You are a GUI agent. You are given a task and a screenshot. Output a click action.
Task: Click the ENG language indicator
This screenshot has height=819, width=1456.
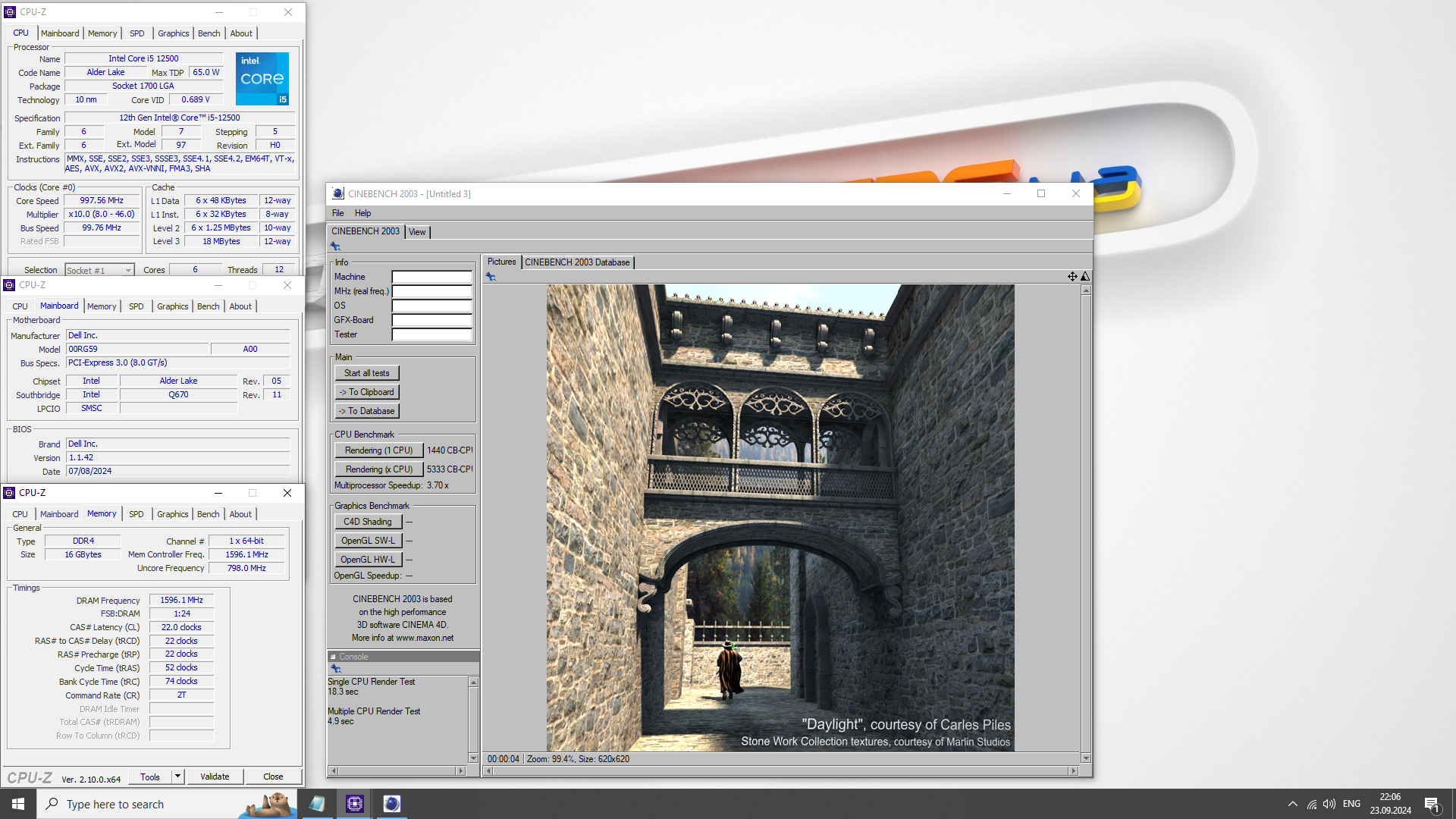1351,804
